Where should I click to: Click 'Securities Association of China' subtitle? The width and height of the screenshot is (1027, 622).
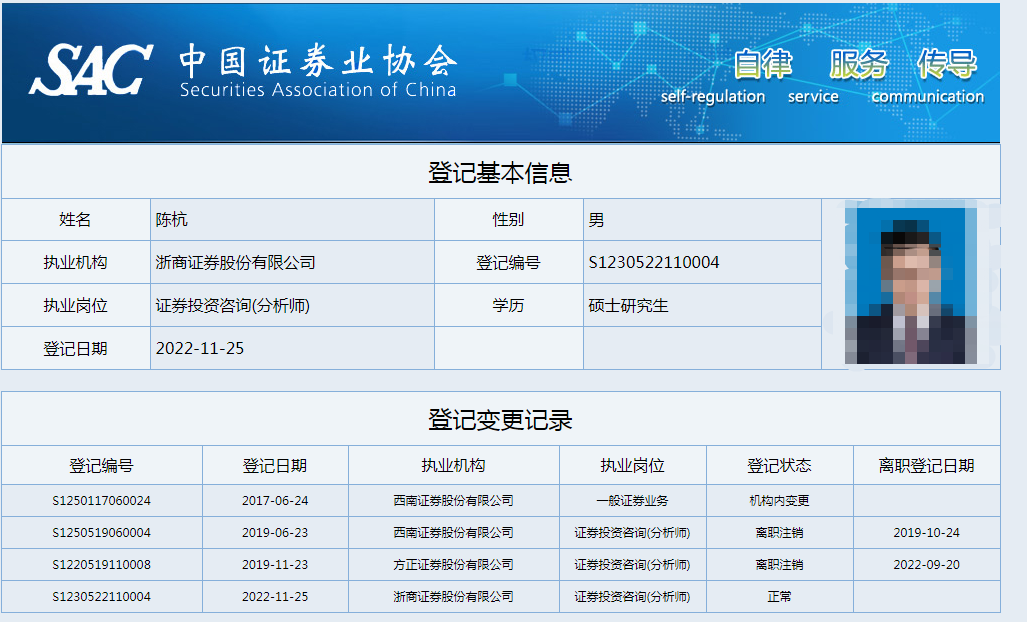(x=318, y=90)
